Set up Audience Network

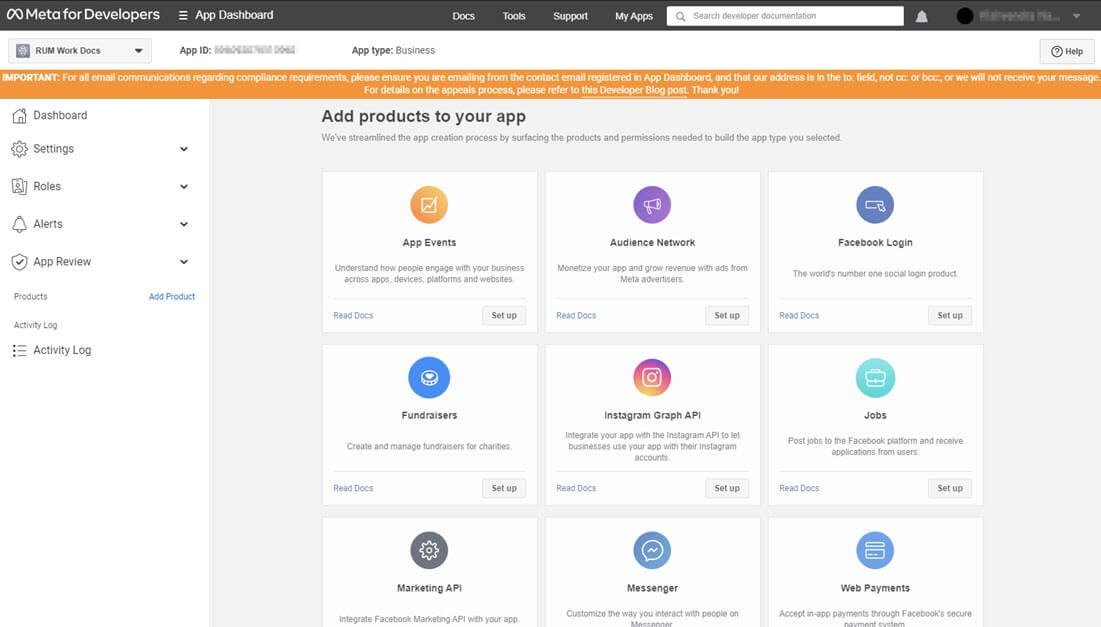tap(727, 315)
